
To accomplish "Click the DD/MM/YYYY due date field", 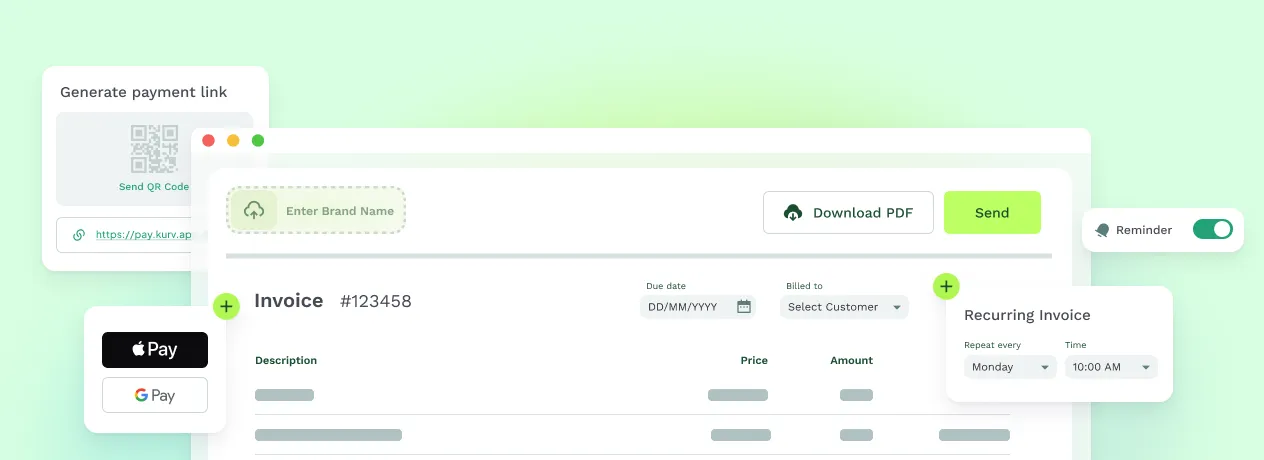I will click(x=684, y=307).
